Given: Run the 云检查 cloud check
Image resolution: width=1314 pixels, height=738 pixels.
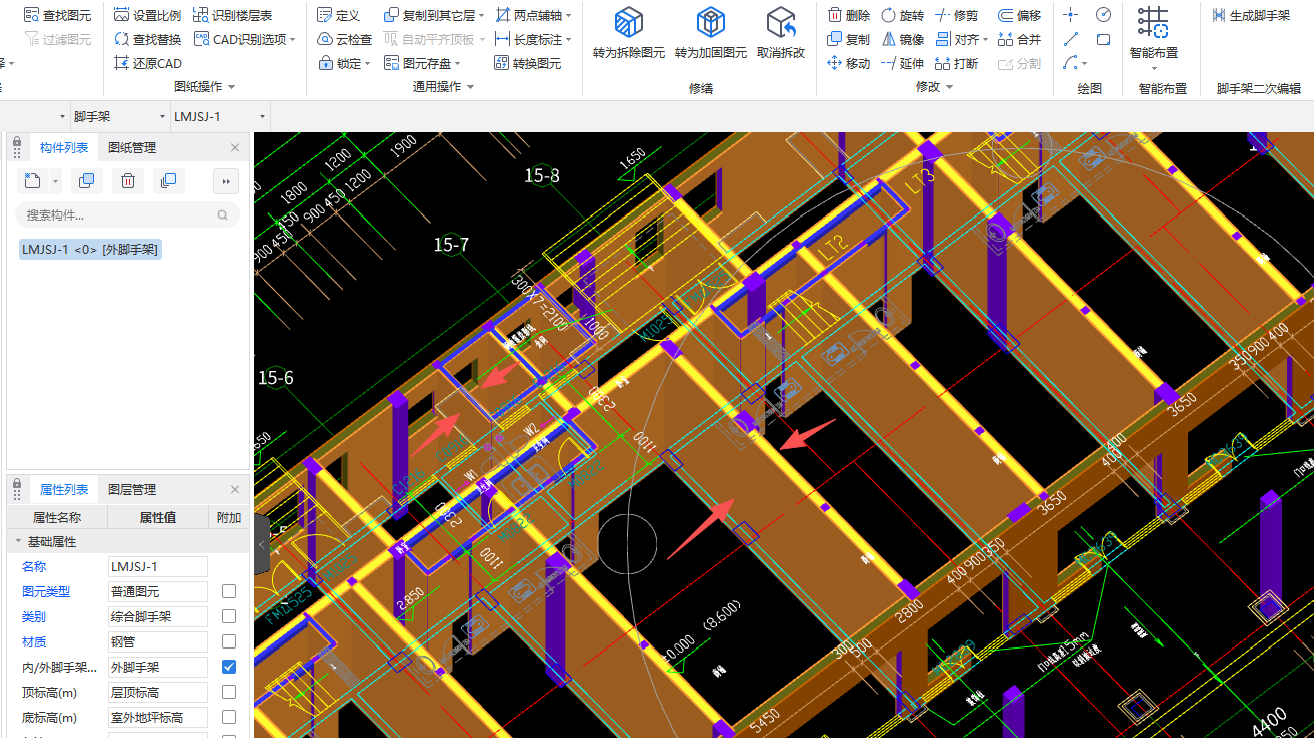Looking at the screenshot, I should tap(345, 39).
